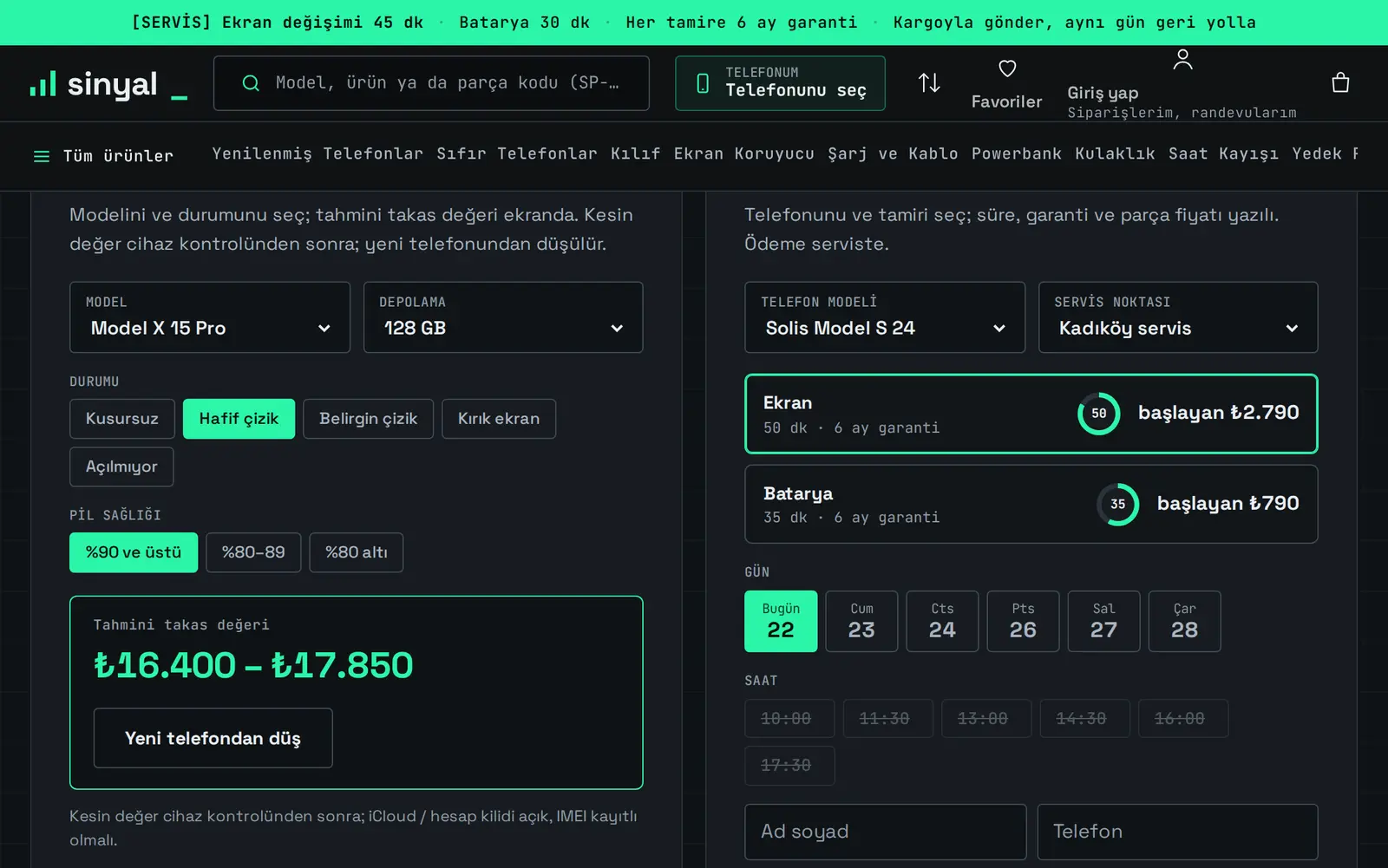
Task: Open the shopping bag cart
Action: [1340, 82]
